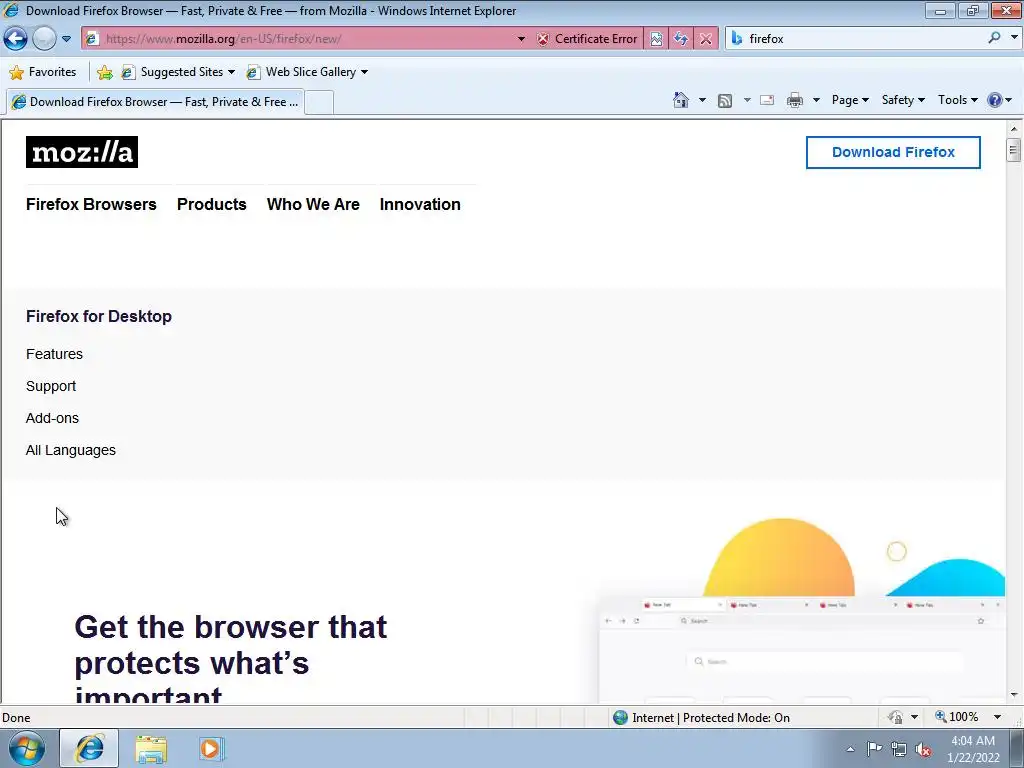Click the RSS feeds icon
Viewport: 1024px width, 768px height.
coord(725,100)
